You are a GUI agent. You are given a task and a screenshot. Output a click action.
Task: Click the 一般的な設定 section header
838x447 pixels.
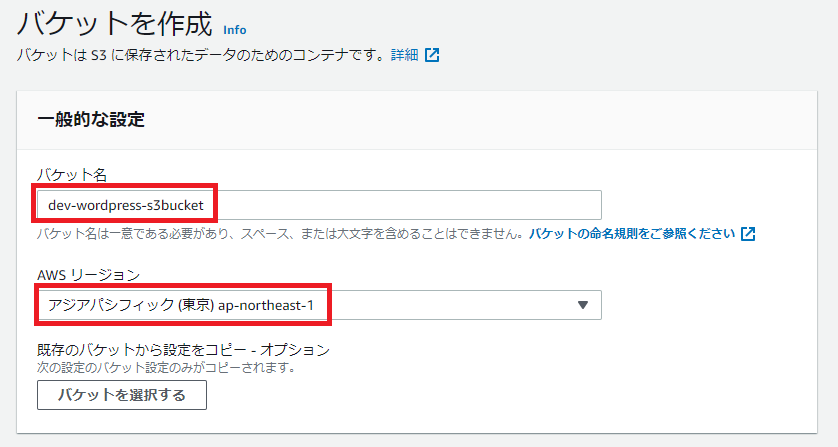point(91,120)
